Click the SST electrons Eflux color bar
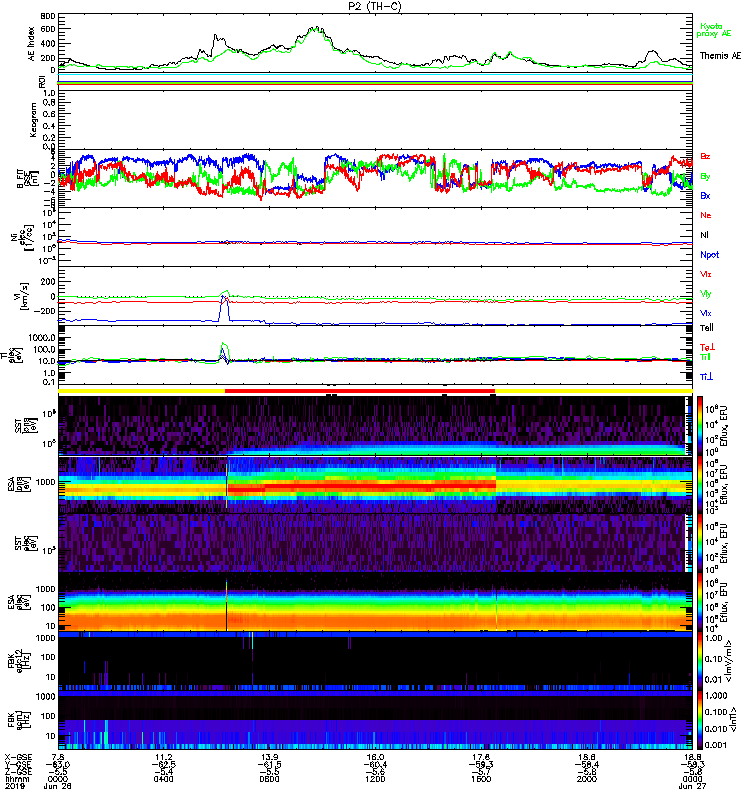750x800 pixels. pyautogui.click(x=700, y=543)
